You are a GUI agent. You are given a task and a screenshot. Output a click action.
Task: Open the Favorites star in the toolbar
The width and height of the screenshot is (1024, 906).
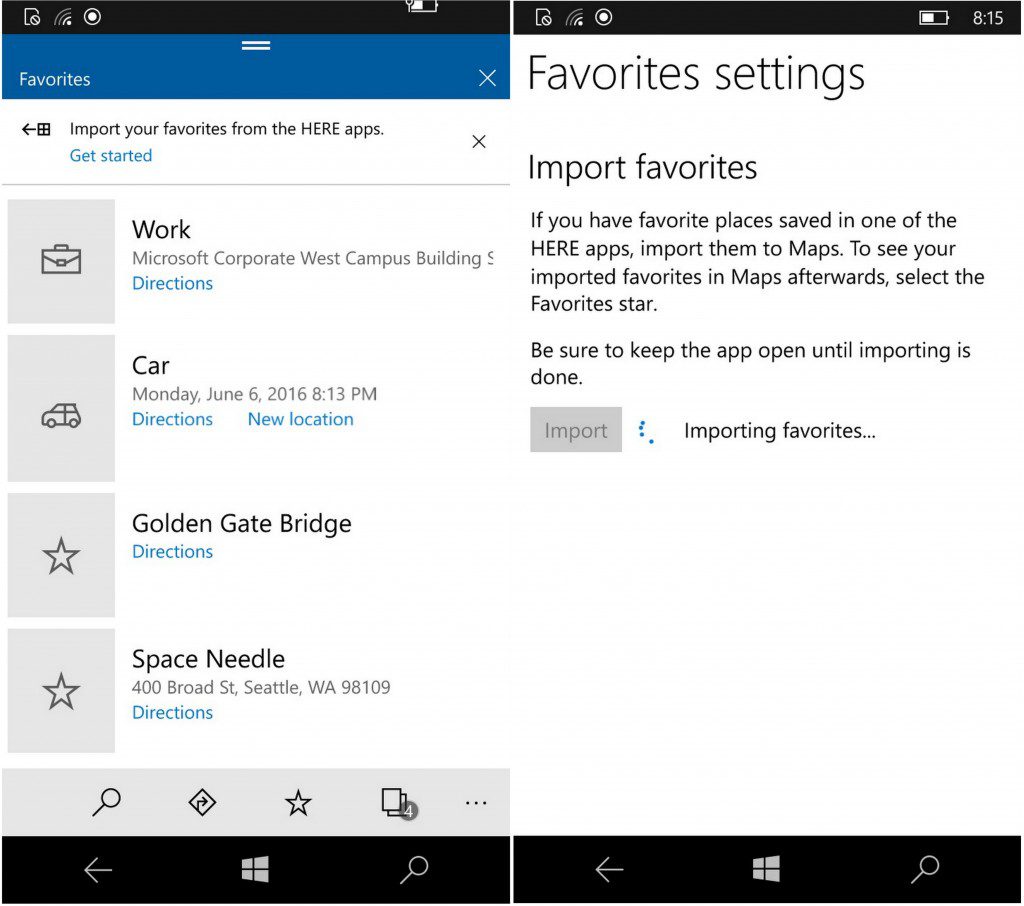point(297,801)
